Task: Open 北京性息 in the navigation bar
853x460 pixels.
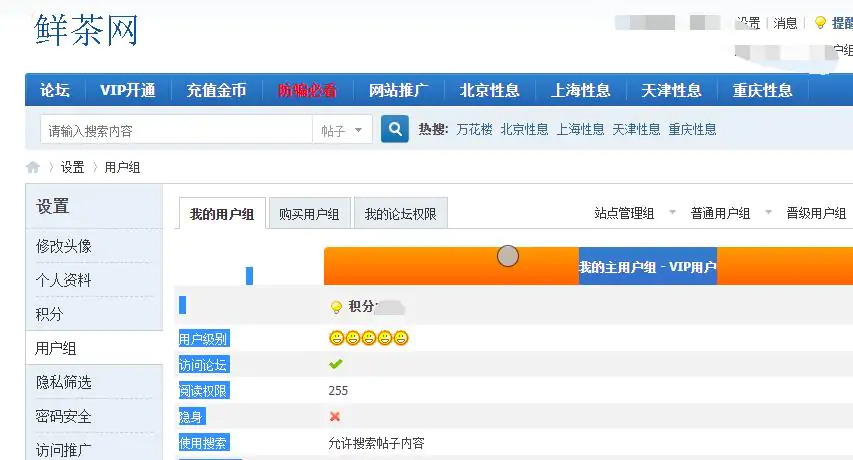Action: 490,90
